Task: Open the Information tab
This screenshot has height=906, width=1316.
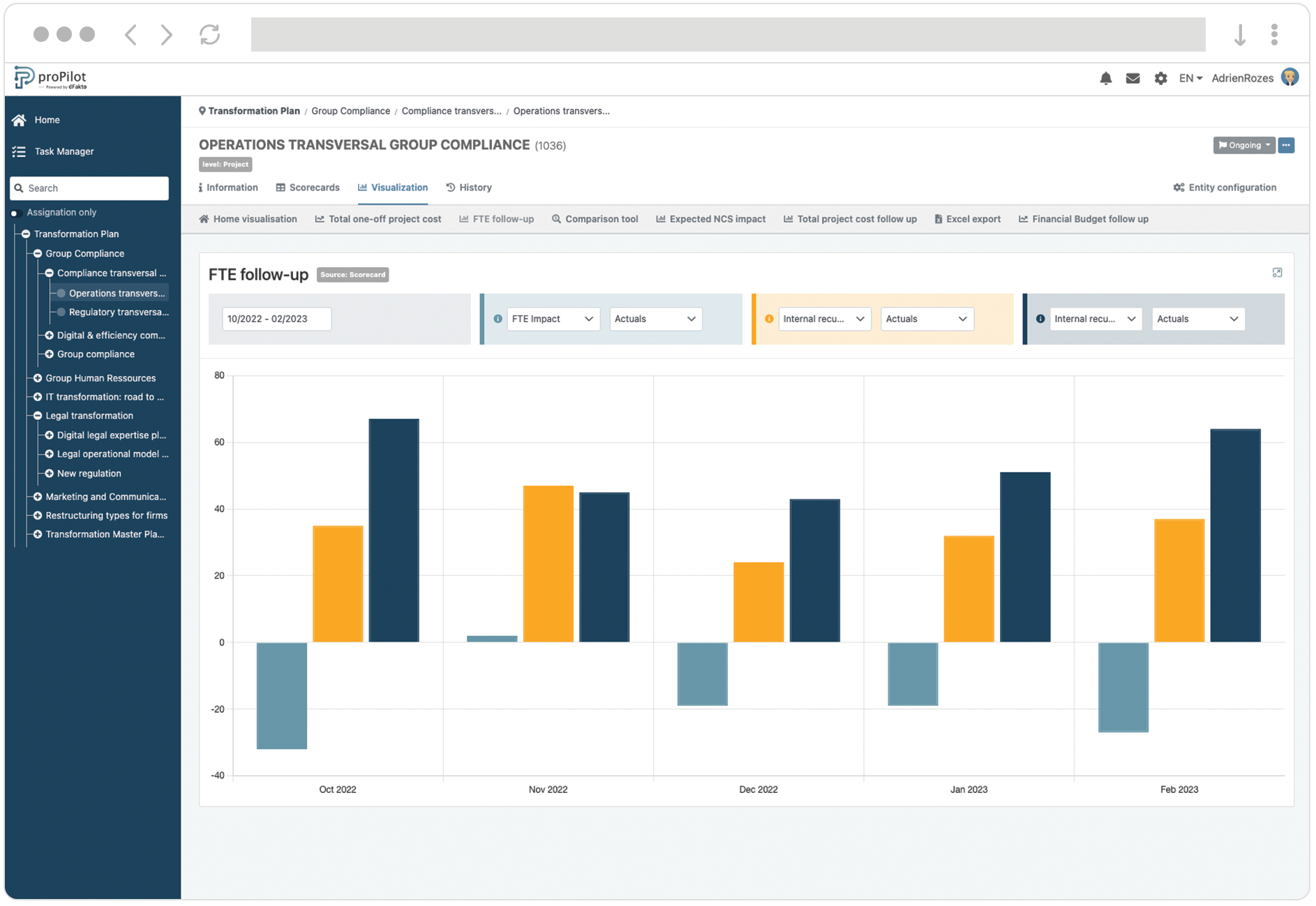Action: [228, 187]
